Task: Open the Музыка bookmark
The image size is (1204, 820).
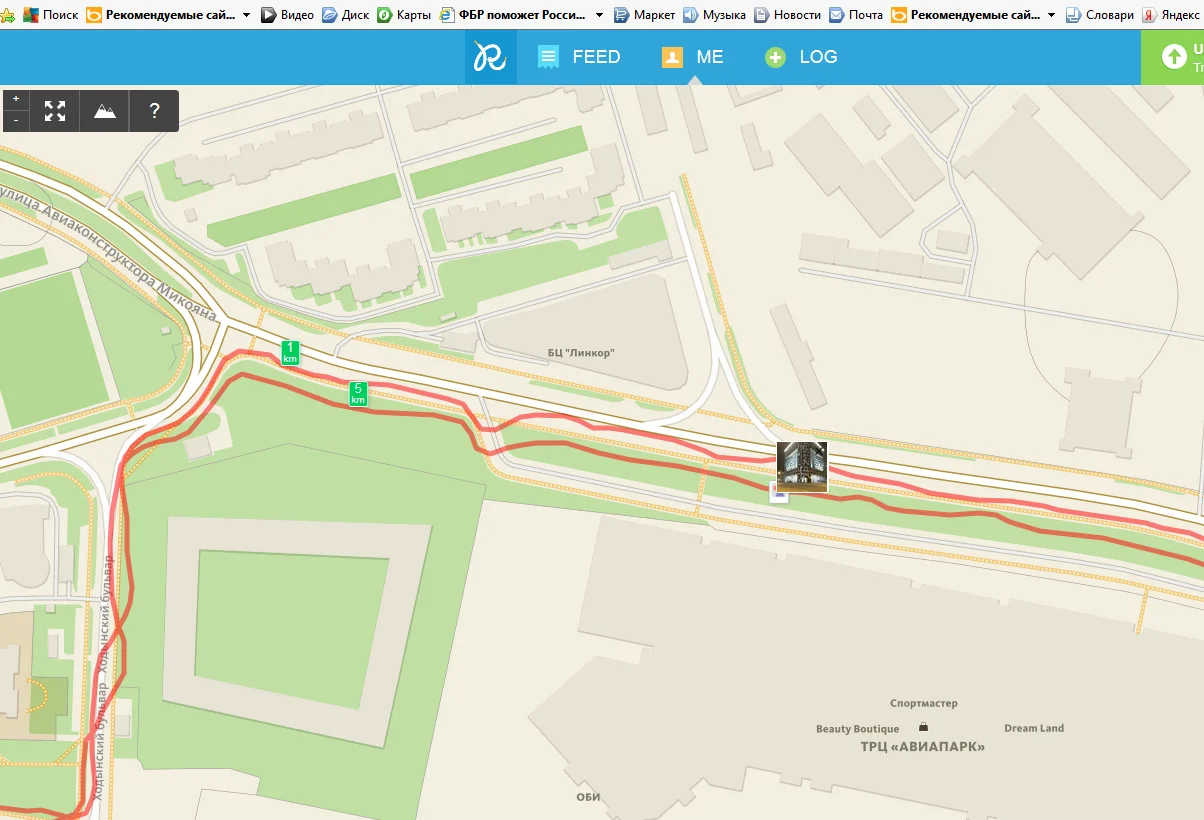Action: tap(714, 15)
